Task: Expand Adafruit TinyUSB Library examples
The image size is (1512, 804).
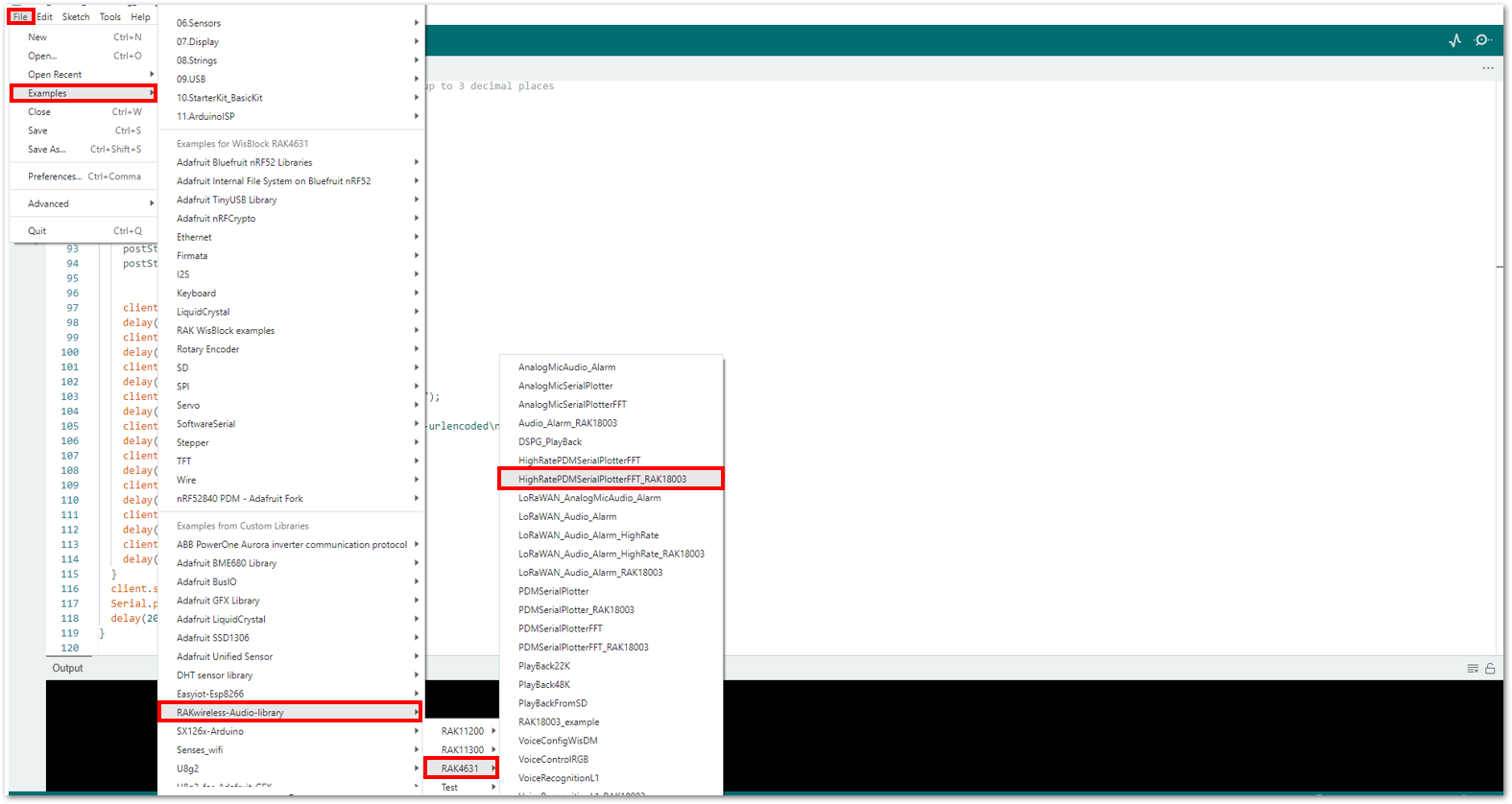Action: pyautogui.click(x=292, y=201)
